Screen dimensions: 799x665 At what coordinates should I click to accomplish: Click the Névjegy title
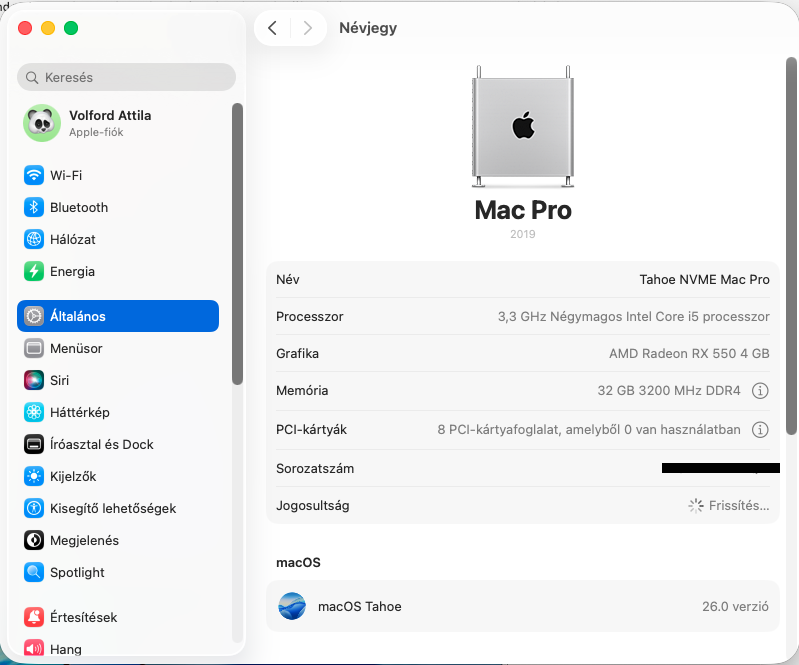point(368,28)
